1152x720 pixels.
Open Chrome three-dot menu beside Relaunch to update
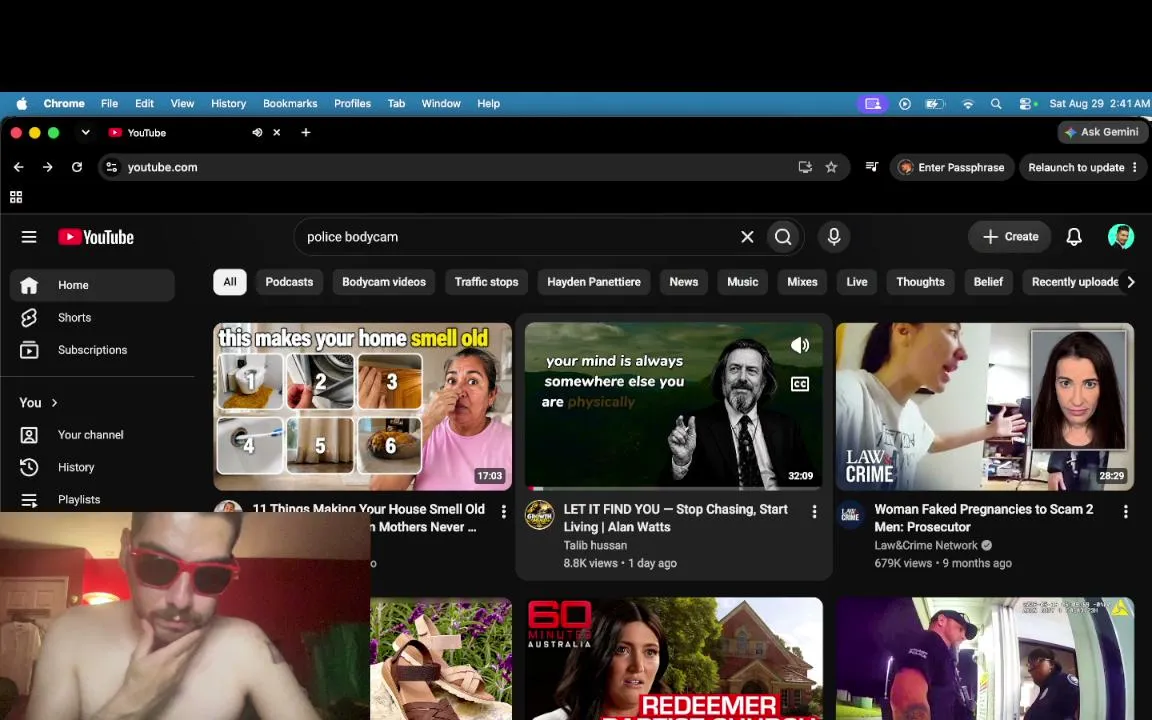click(1135, 168)
